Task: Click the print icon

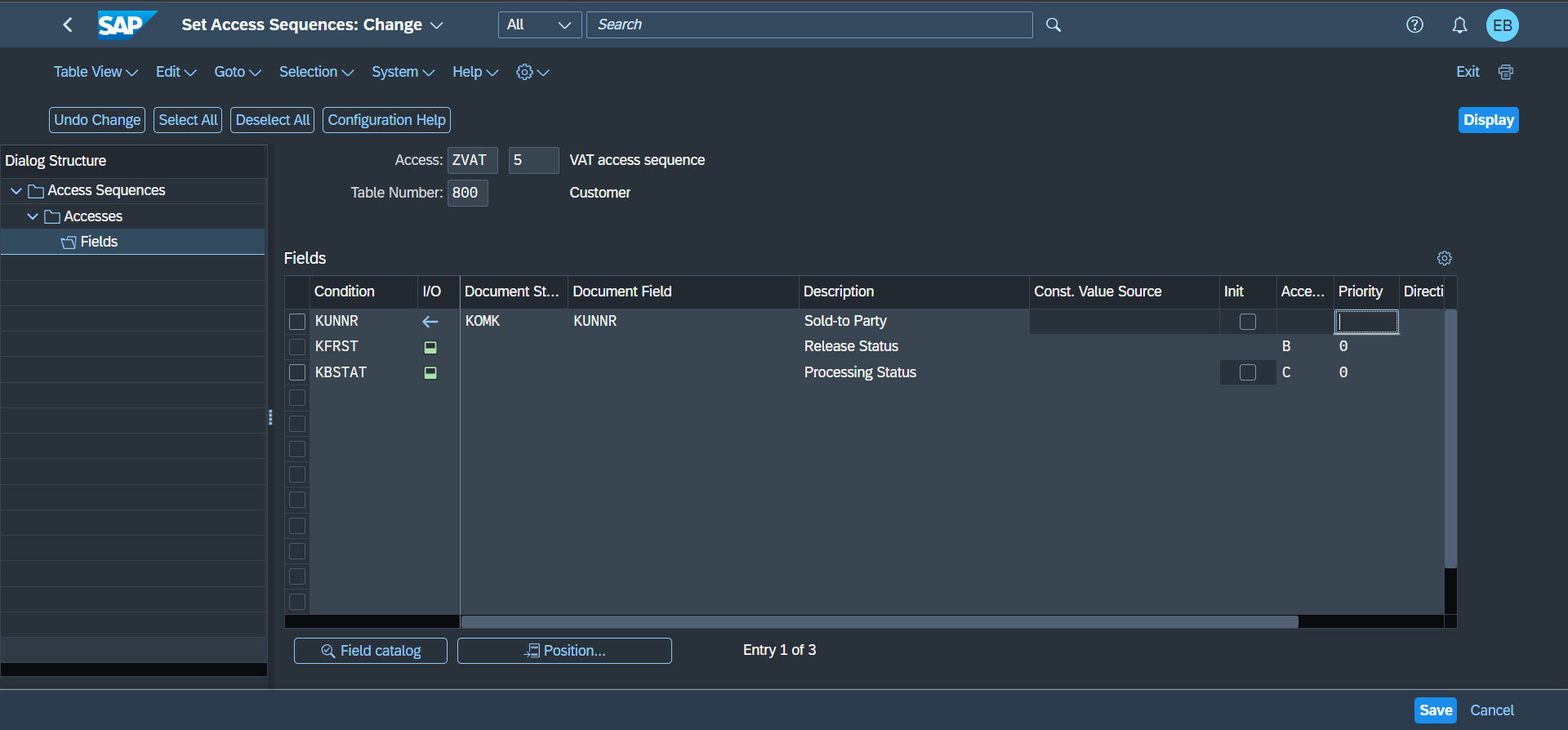Action: [1506, 72]
